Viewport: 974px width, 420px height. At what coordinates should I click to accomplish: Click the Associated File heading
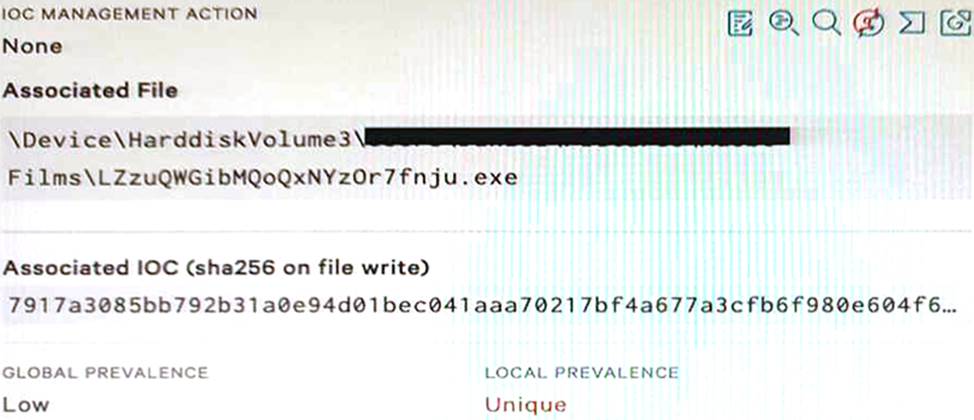click(90, 91)
